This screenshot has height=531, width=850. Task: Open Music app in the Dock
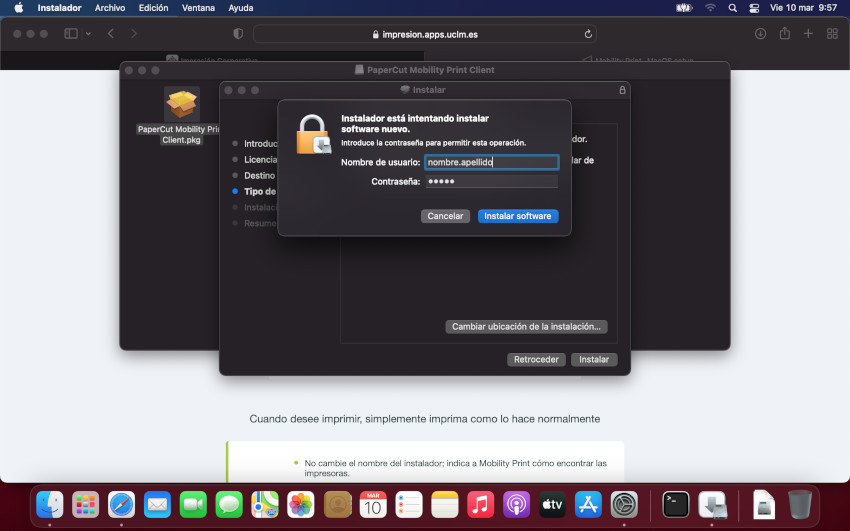(x=480, y=504)
